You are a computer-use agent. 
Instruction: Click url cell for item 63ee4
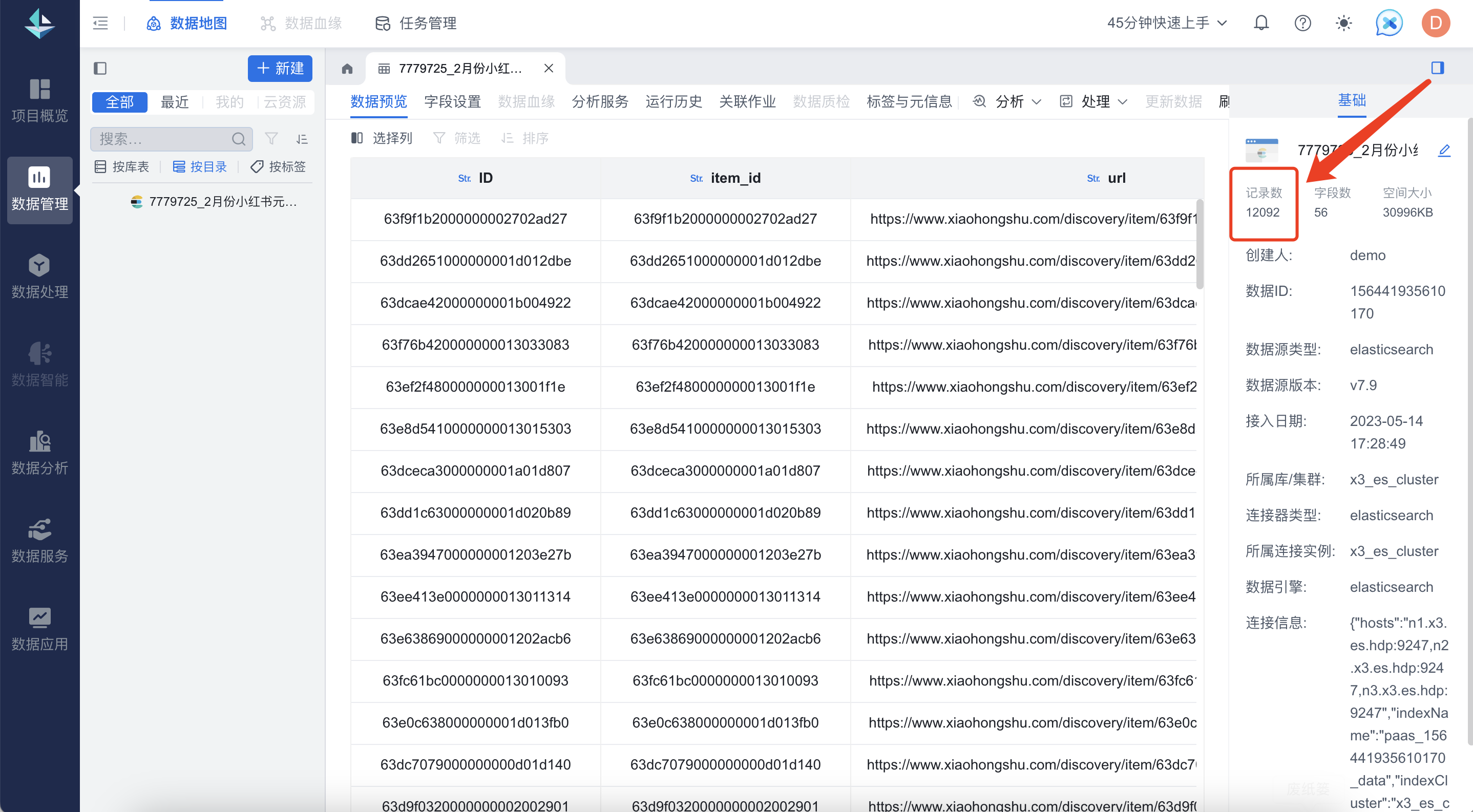tap(1023, 597)
